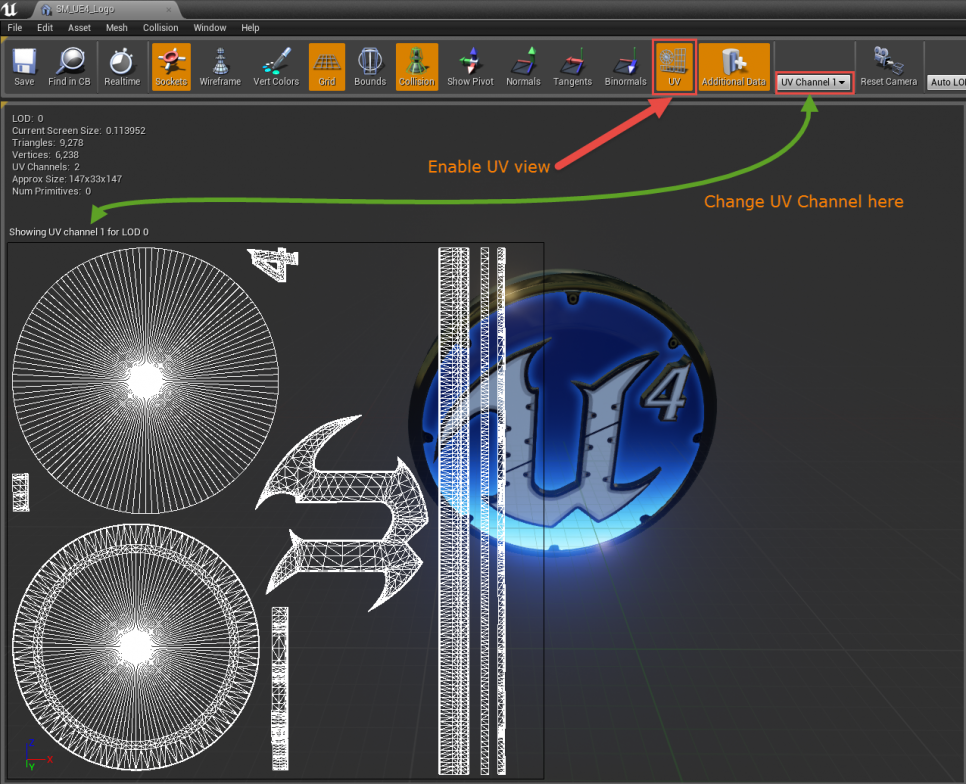Click Showing UV channel 1 label
The image size is (966, 784).
(x=78, y=232)
